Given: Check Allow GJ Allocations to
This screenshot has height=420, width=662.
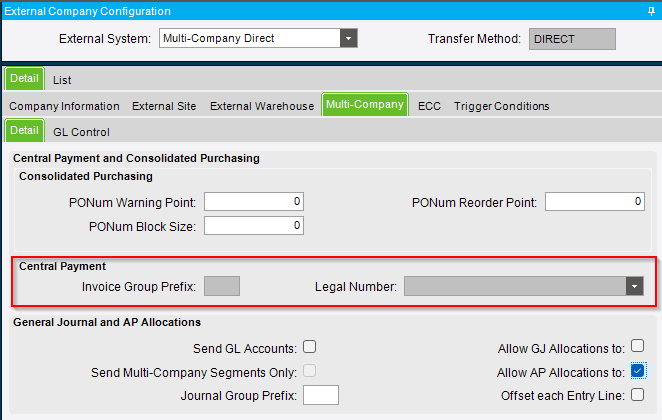Looking at the screenshot, I should pos(639,348).
